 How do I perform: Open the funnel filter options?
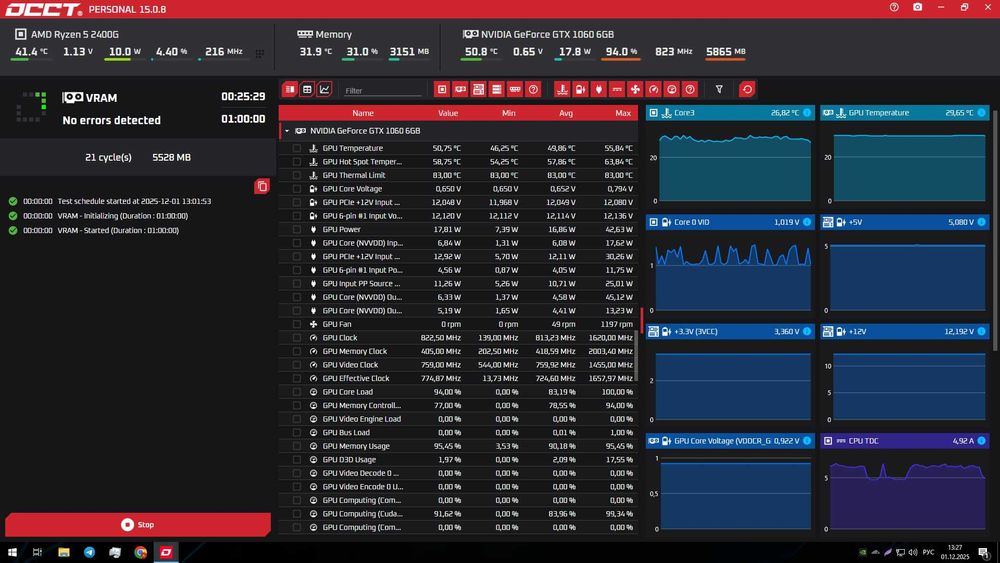coord(719,89)
